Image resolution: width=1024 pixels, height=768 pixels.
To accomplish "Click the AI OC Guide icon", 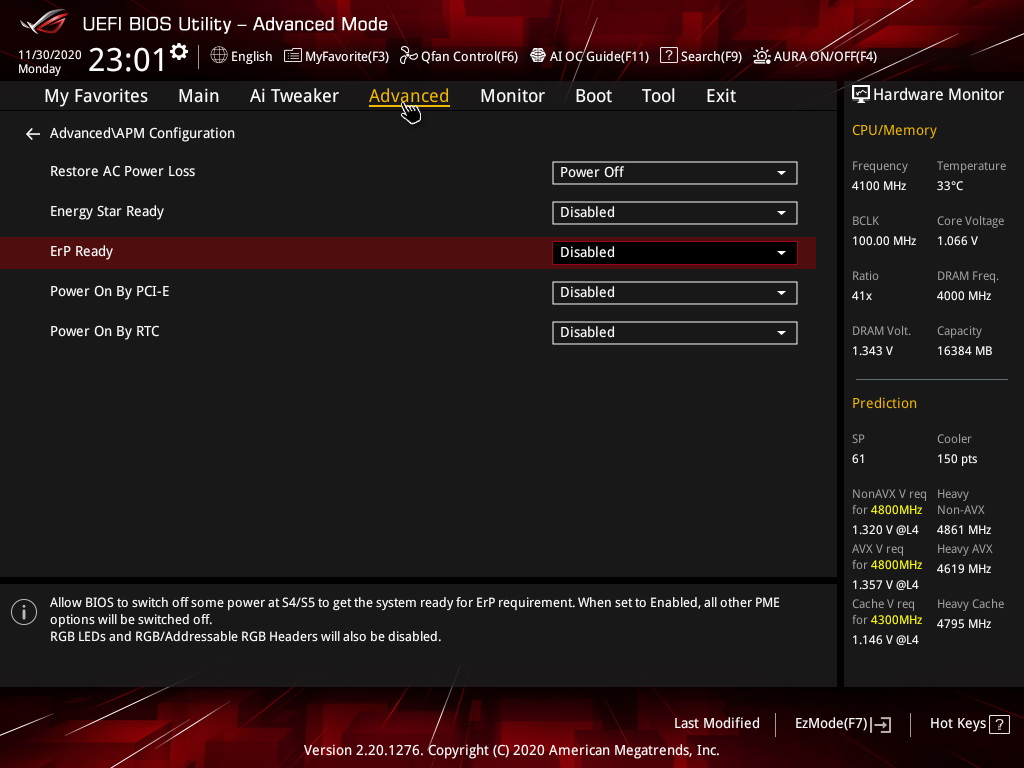I will point(537,56).
